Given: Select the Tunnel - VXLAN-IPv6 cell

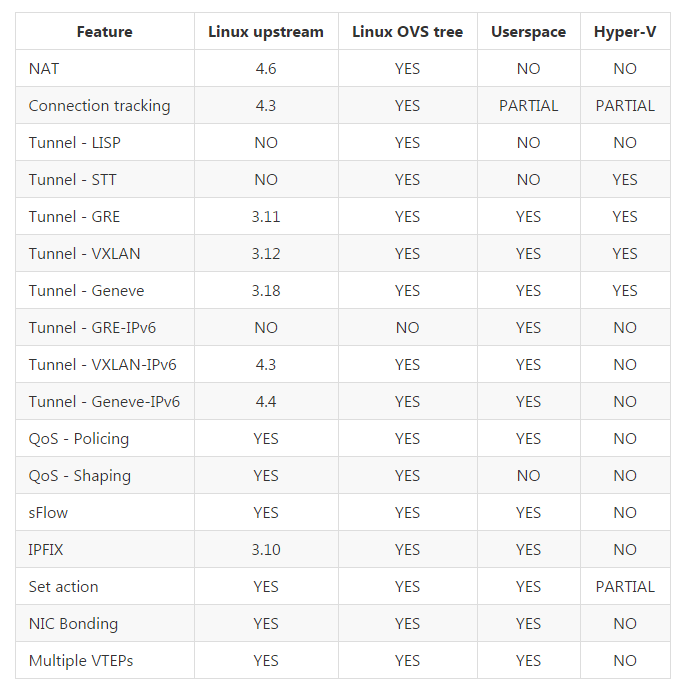Looking at the screenshot, I should point(103,365).
